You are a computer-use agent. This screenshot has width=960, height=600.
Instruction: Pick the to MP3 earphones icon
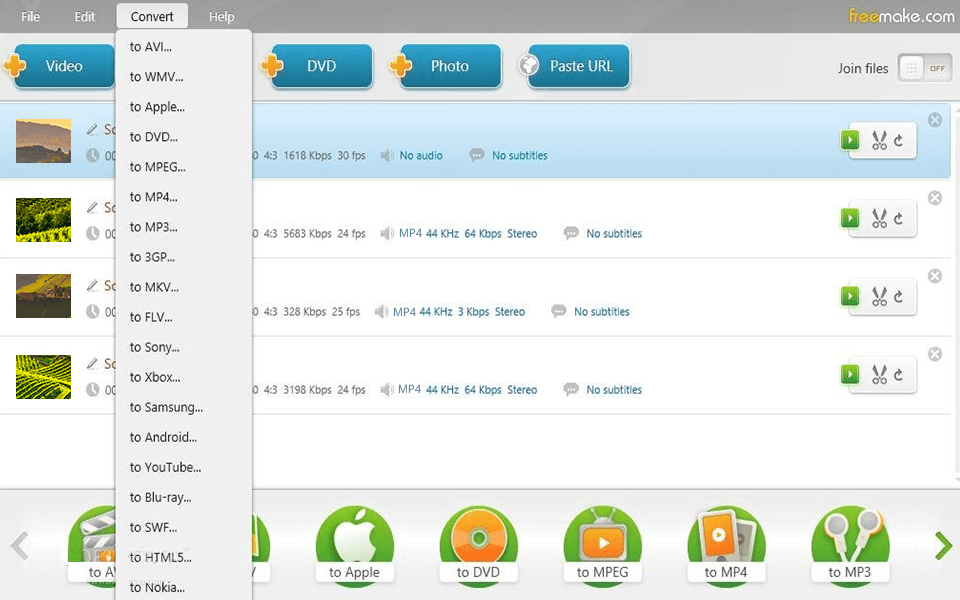pos(850,545)
